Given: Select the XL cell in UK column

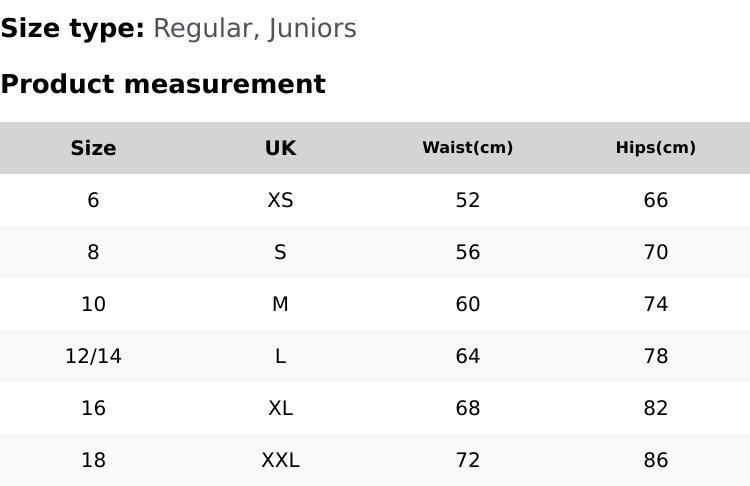Looking at the screenshot, I should (280, 409).
